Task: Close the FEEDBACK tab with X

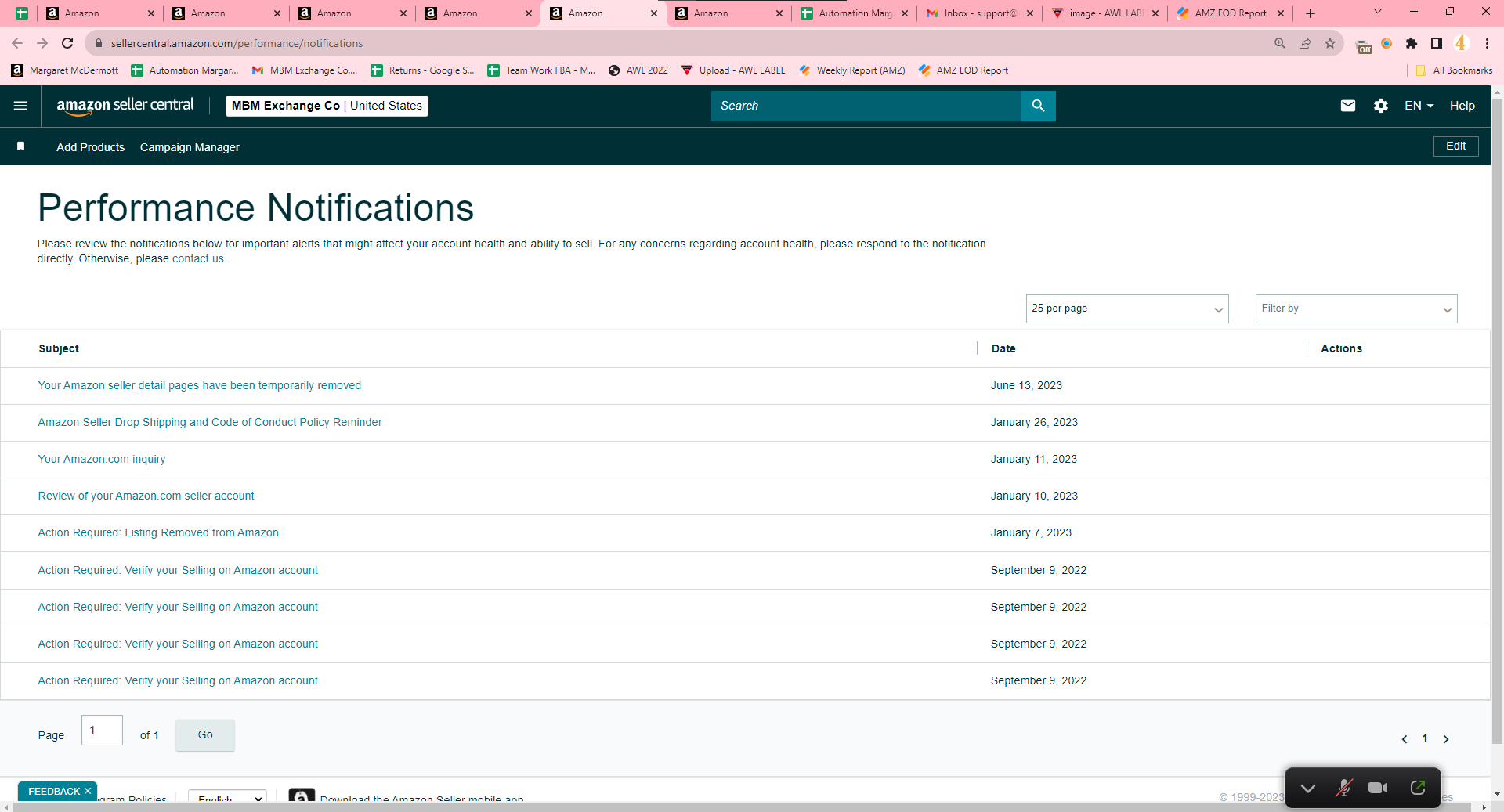Action: coord(88,791)
